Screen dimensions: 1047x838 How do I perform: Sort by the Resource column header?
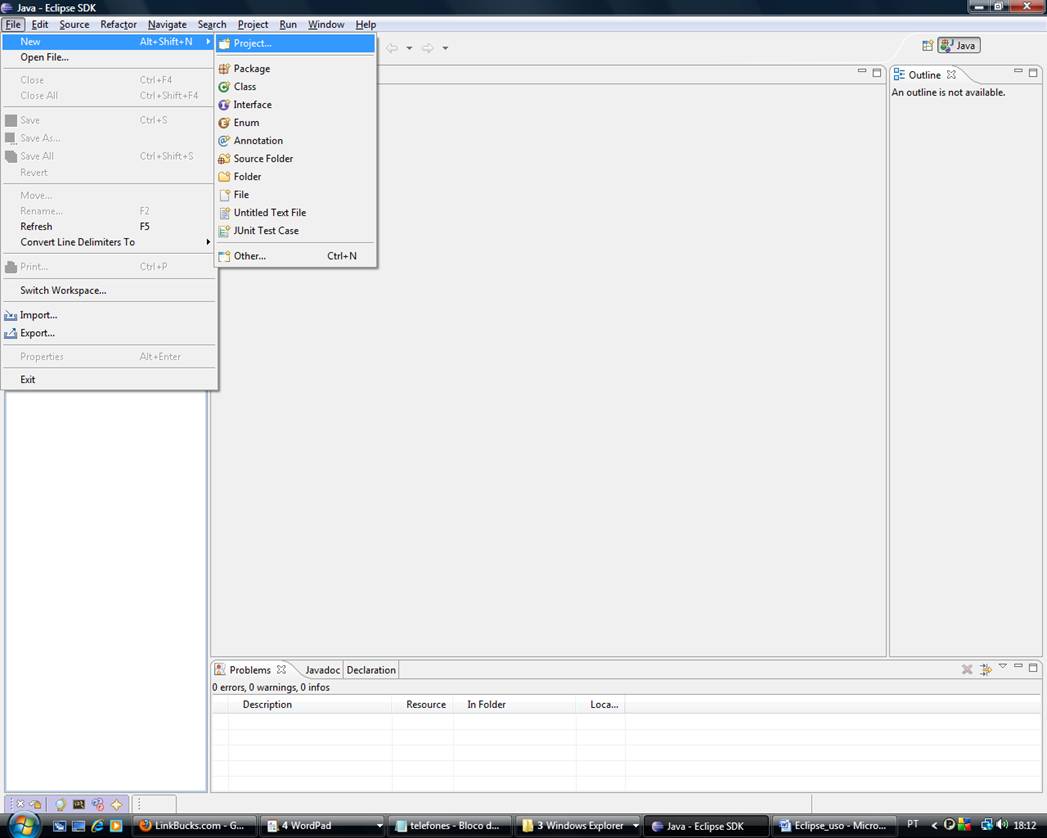(423, 704)
